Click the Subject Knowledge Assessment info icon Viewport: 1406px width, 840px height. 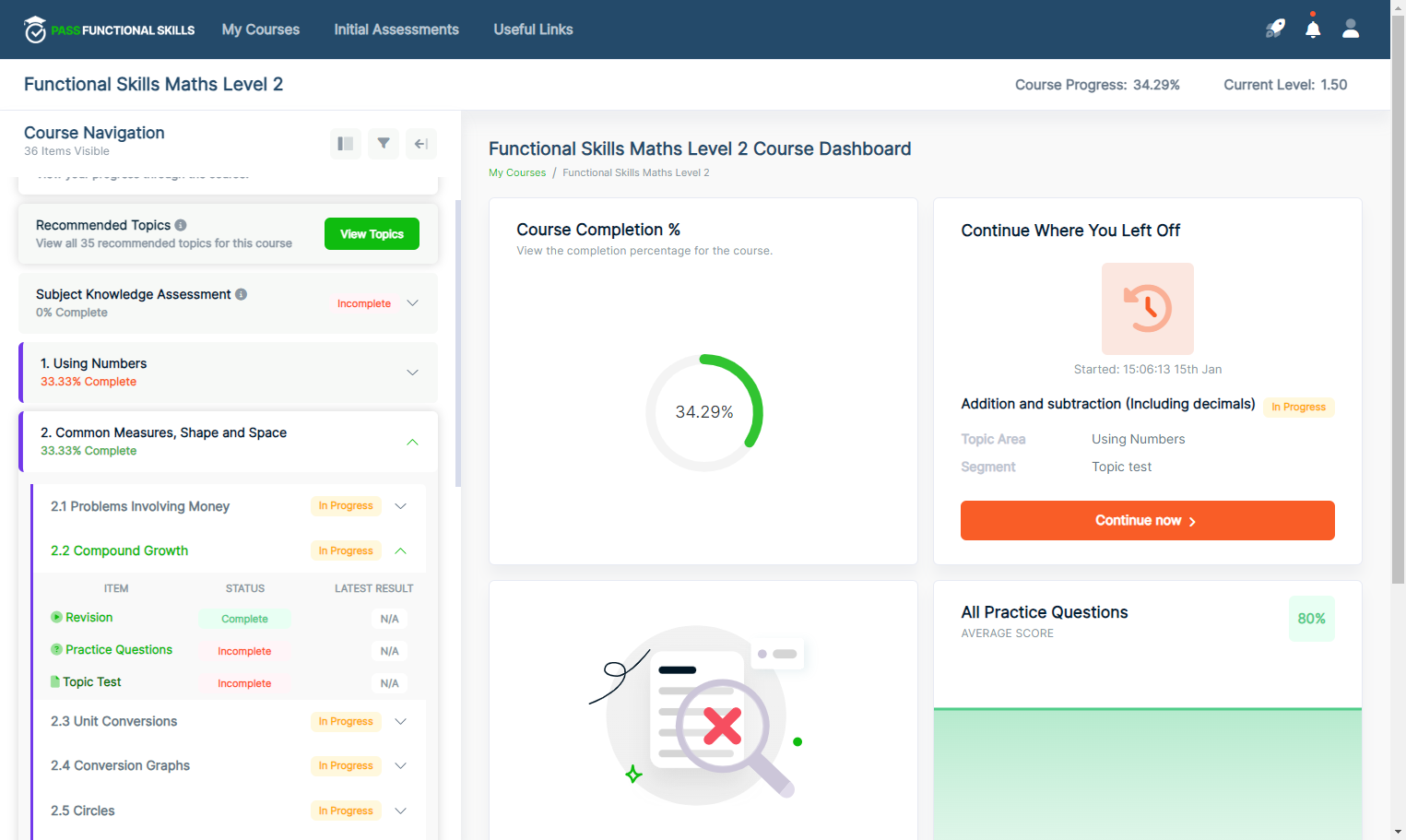tap(241, 294)
